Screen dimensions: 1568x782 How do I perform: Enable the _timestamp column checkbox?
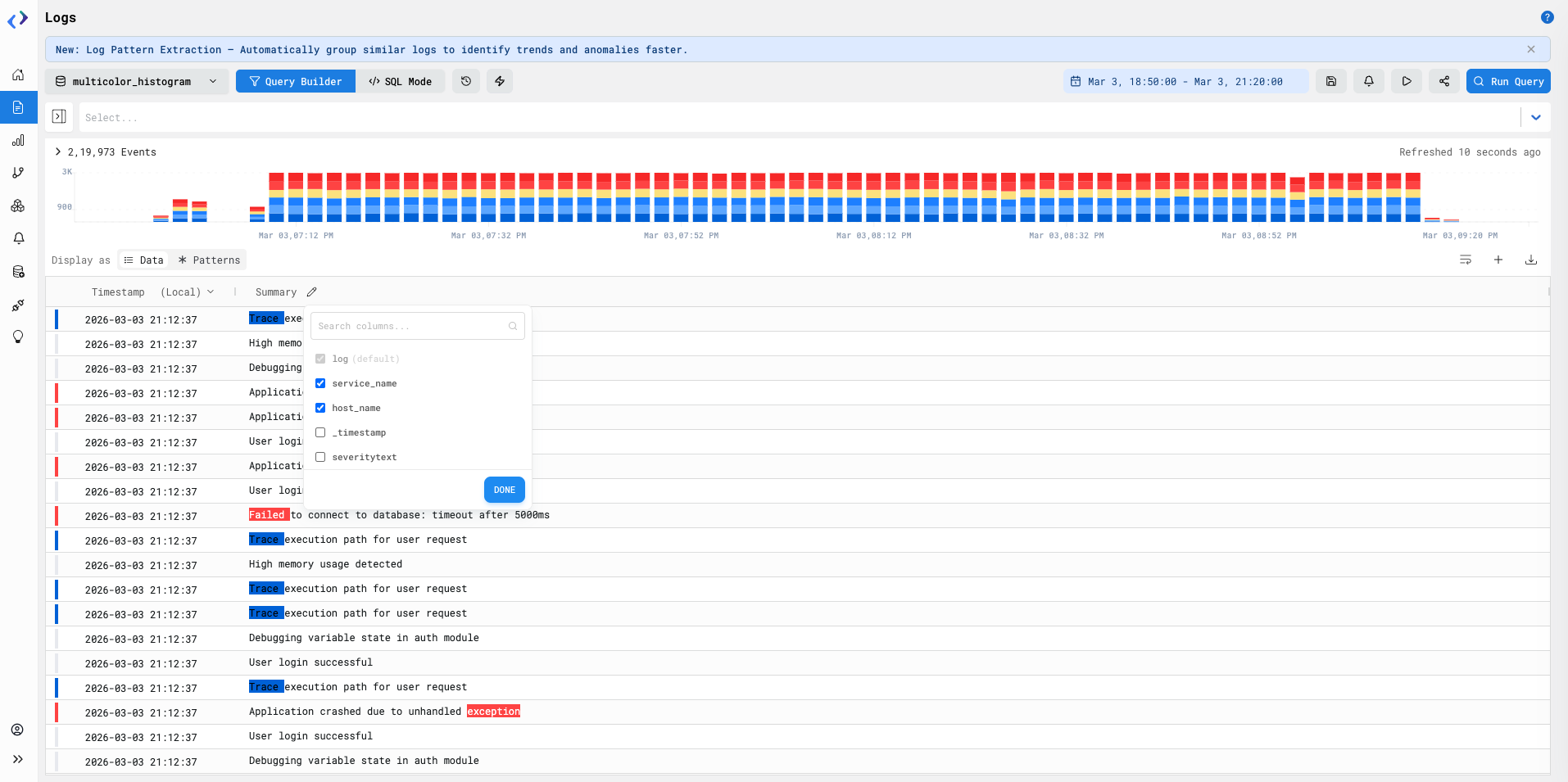pos(320,432)
